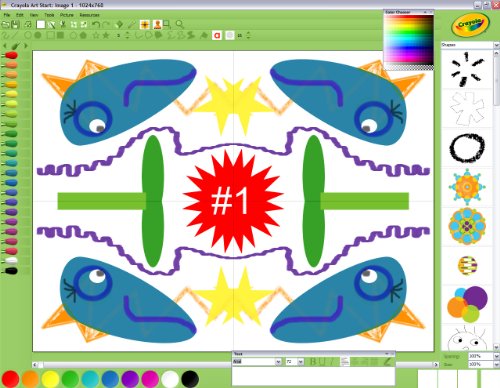This screenshot has height=388, width=500.
Task: Select the red circle in bottom palette
Action: (10, 379)
